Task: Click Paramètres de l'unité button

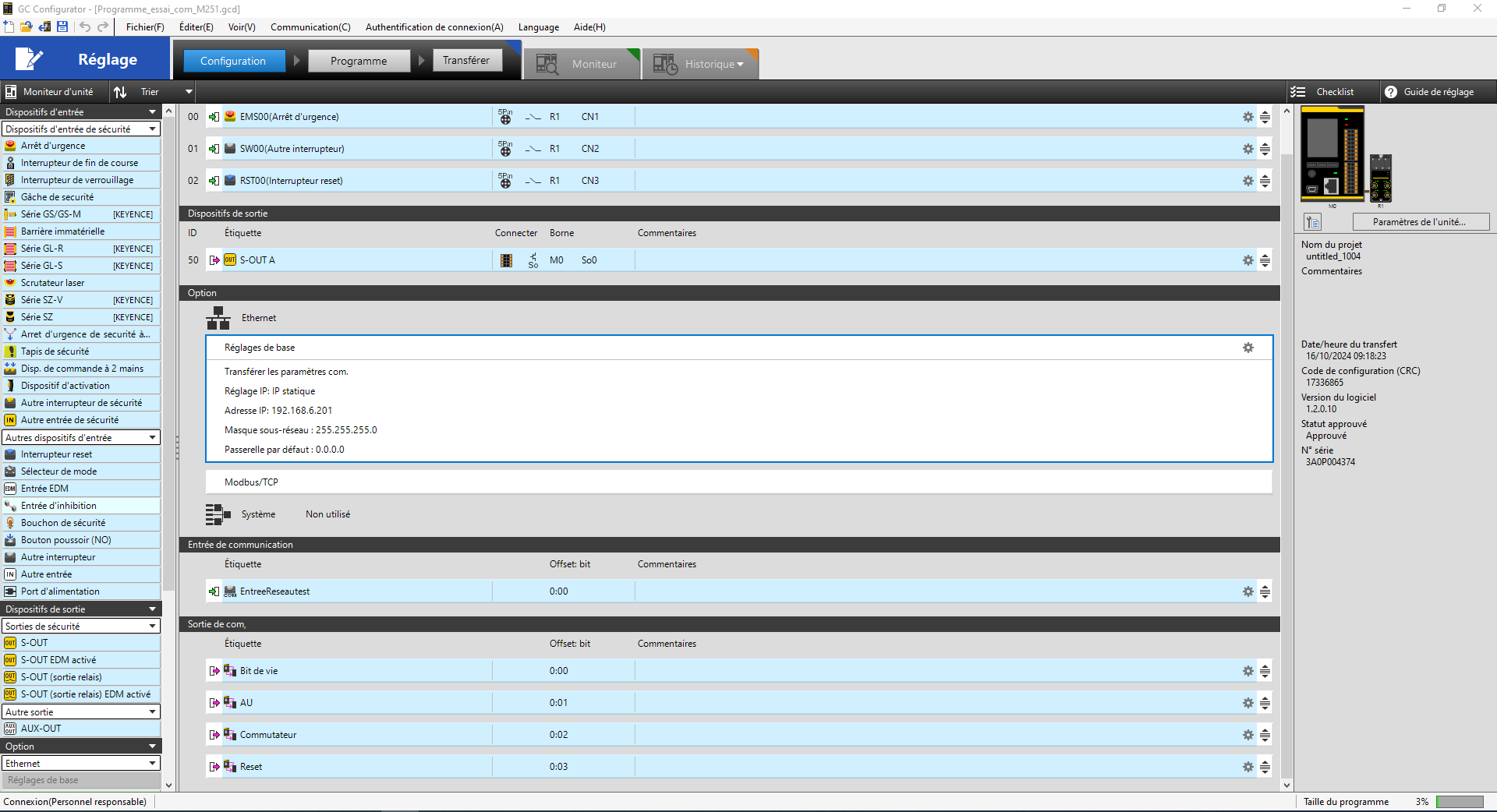Action: tap(1419, 222)
